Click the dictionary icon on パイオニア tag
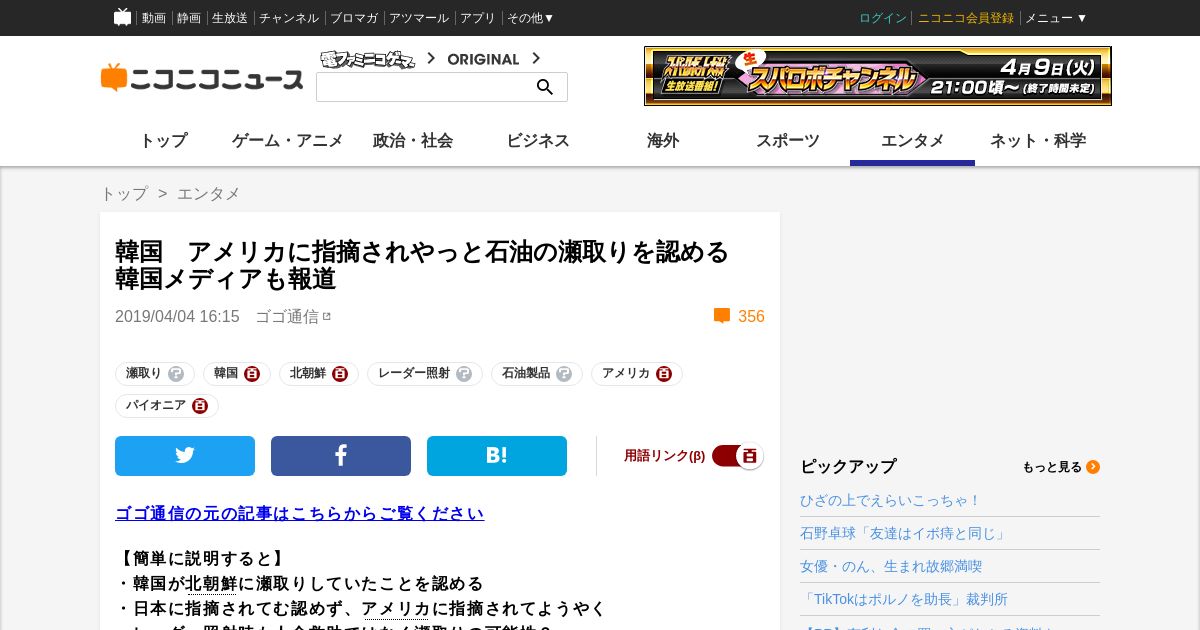The image size is (1200, 630). (200, 406)
